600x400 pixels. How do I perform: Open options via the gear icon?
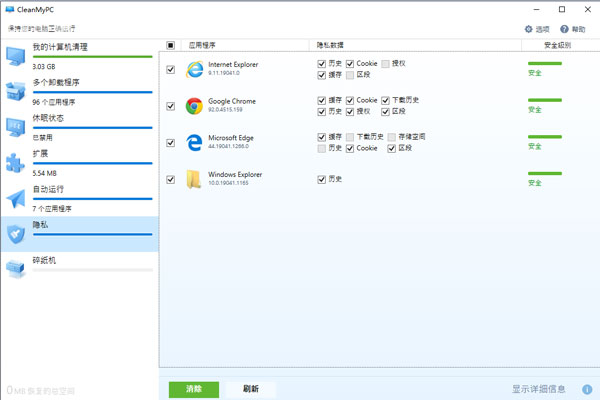point(528,29)
